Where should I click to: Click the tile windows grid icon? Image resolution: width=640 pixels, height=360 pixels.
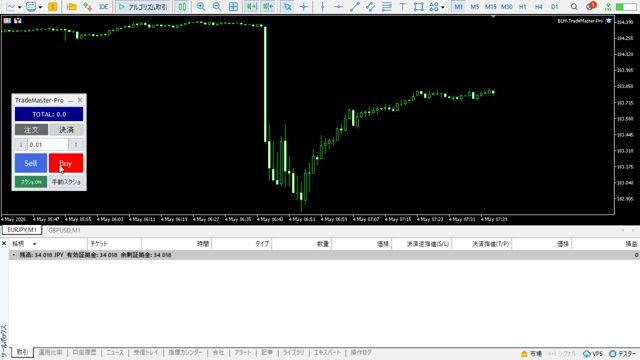(x=233, y=7)
